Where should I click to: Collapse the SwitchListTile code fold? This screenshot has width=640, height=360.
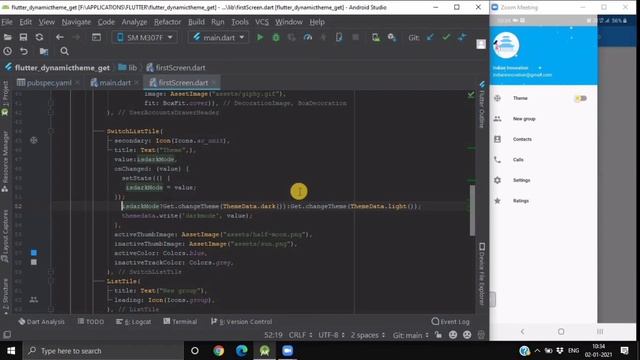51,131
